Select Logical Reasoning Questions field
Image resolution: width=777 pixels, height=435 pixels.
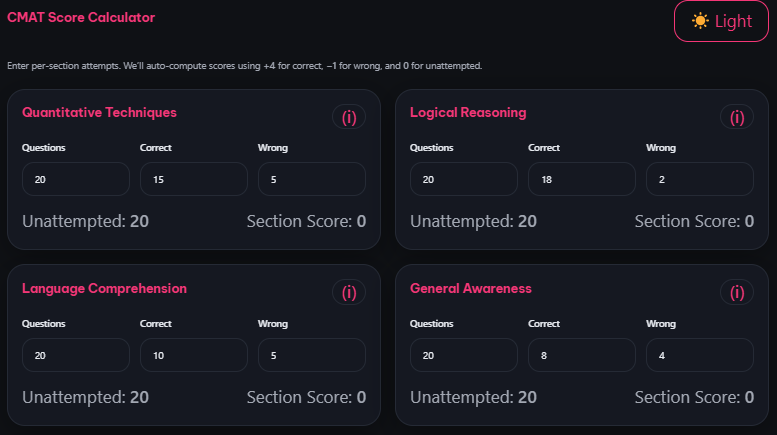pyautogui.click(x=464, y=179)
